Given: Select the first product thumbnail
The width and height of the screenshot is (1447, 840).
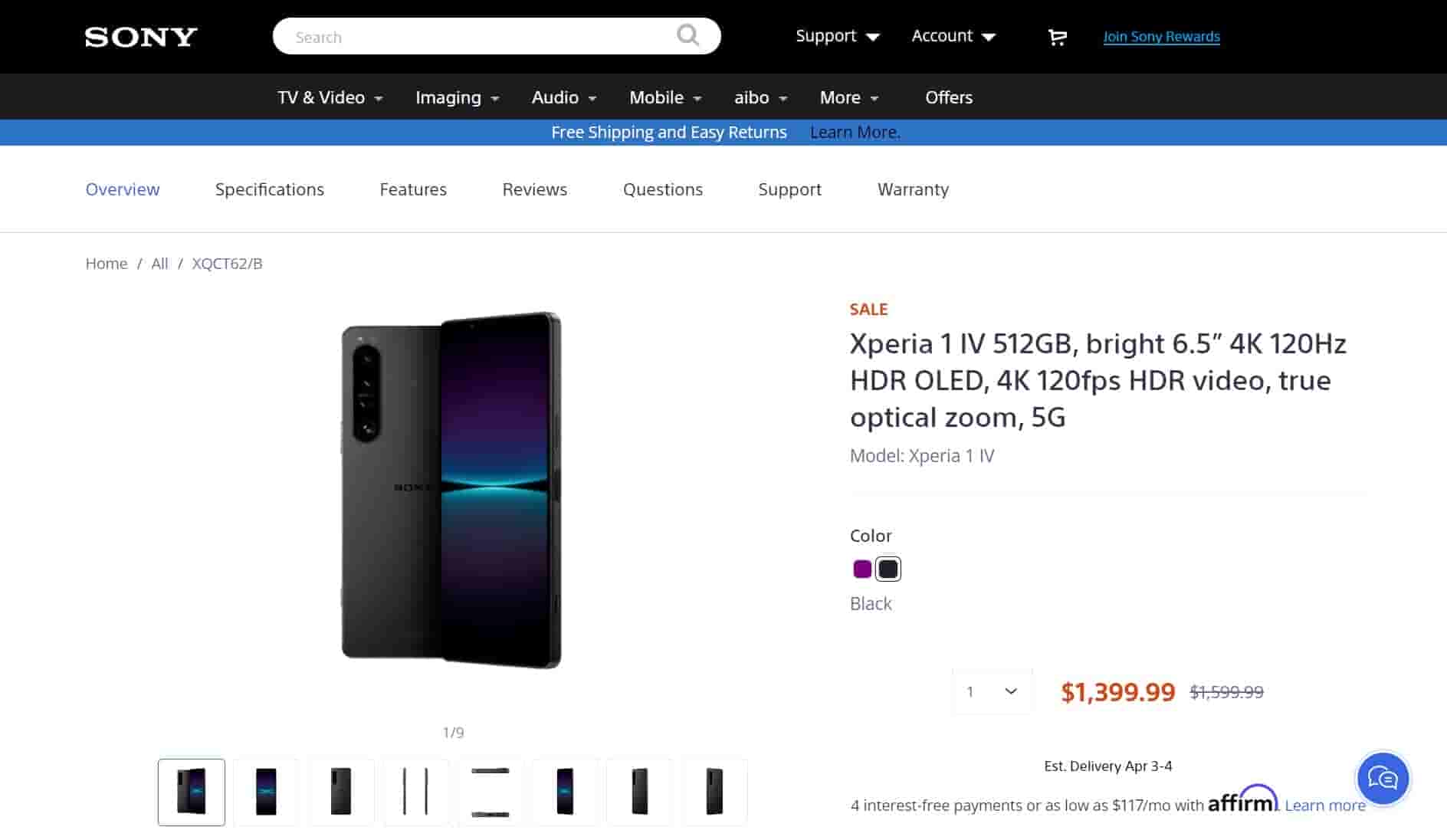Looking at the screenshot, I should coord(191,792).
